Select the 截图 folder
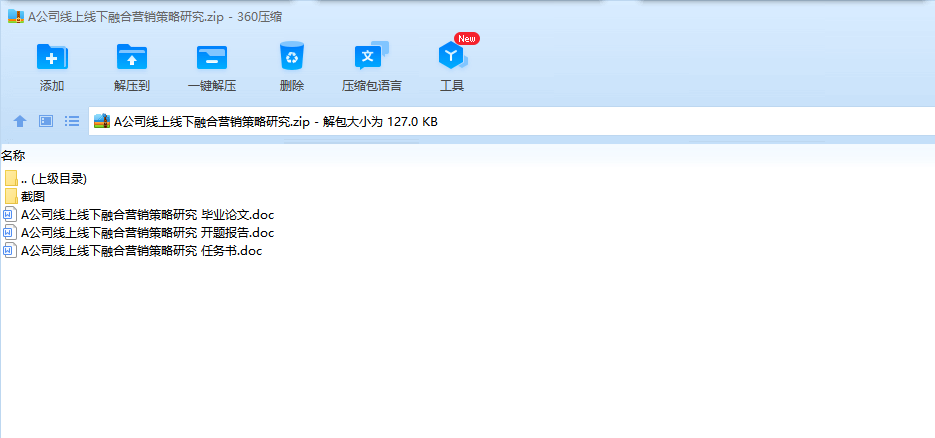The width and height of the screenshot is (935, 438). click(24, 196)
